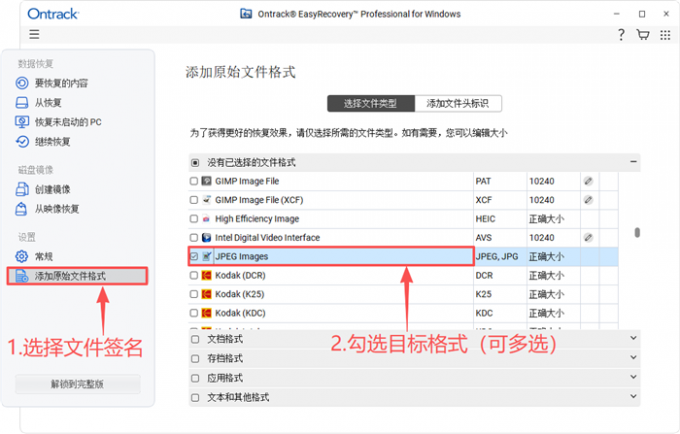Check the Kodak (KDC) checkbox
680x434 pixels.
[x=194, y=313]
